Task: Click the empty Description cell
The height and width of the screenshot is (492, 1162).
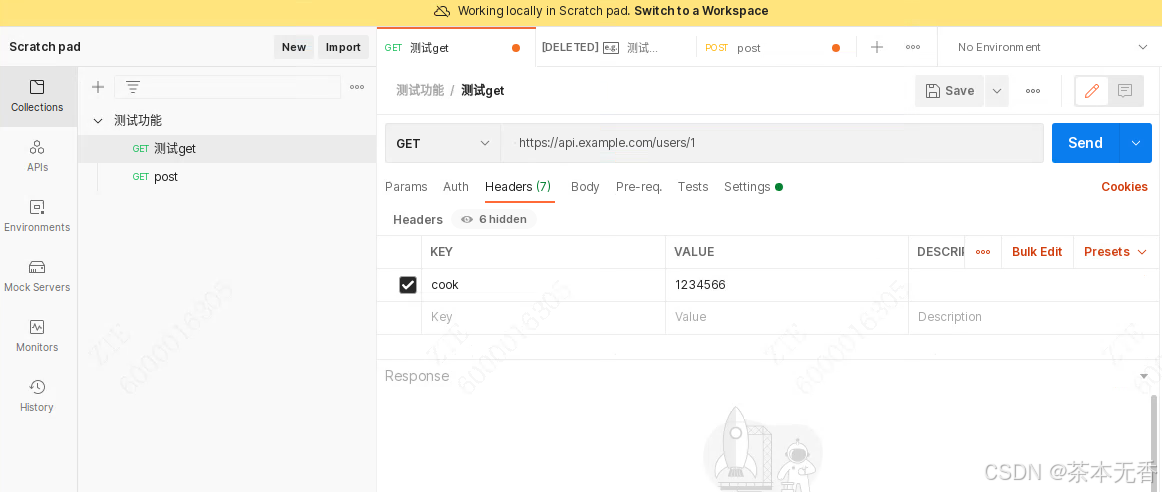Action: click(x=1035, y=317)
